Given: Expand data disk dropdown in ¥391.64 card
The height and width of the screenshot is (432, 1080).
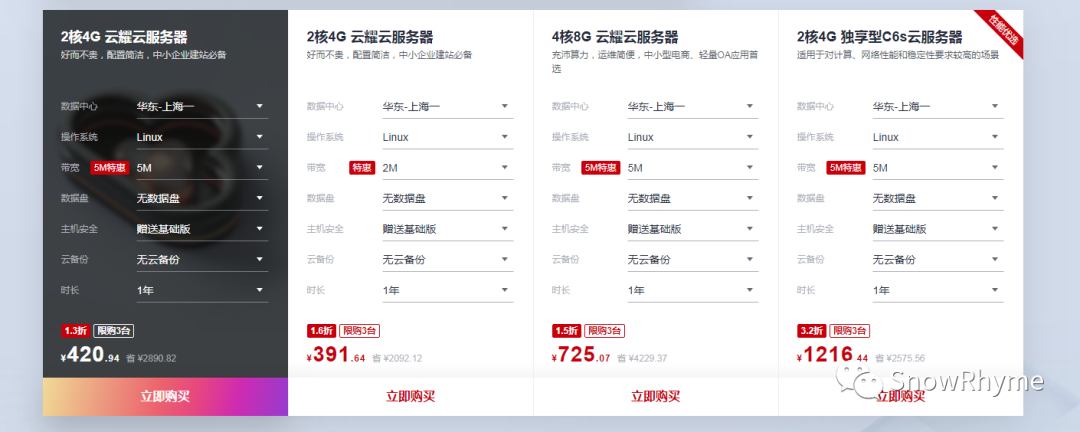Looking at the screenshot, I should tap(448, 198).
